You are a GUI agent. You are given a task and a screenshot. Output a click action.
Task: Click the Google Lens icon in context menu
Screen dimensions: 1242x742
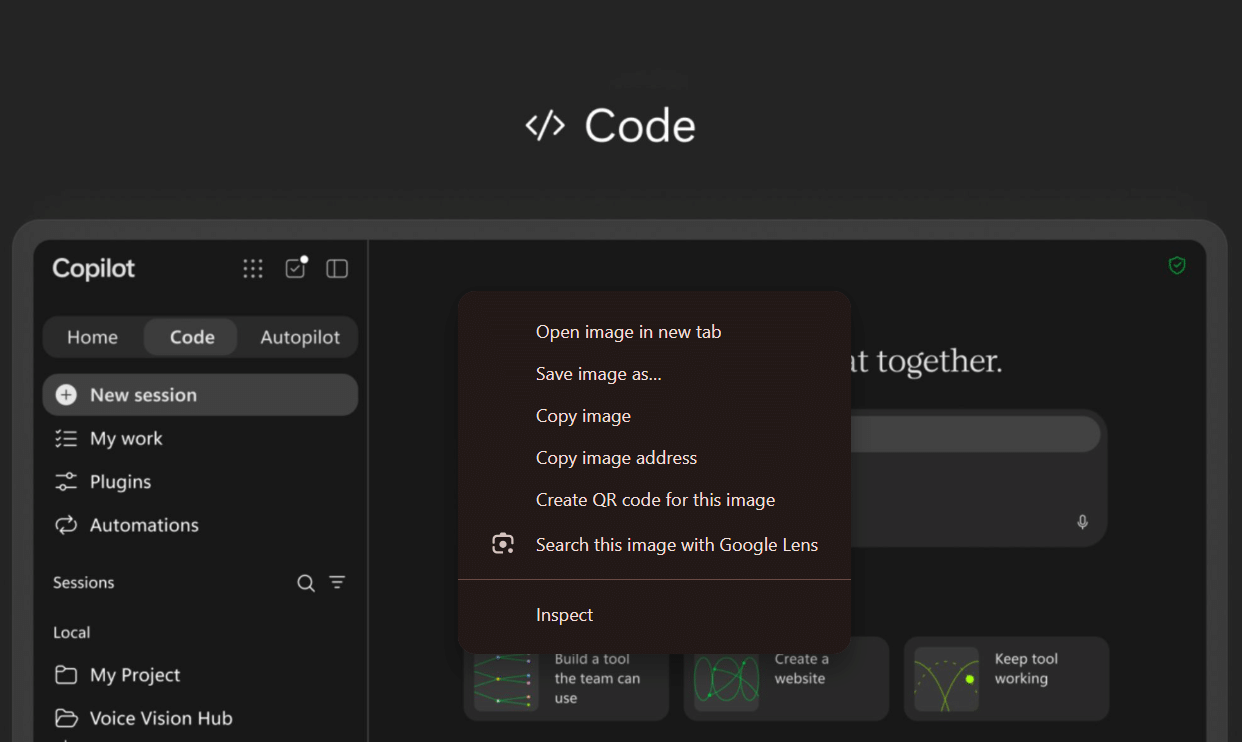[503, 544]
